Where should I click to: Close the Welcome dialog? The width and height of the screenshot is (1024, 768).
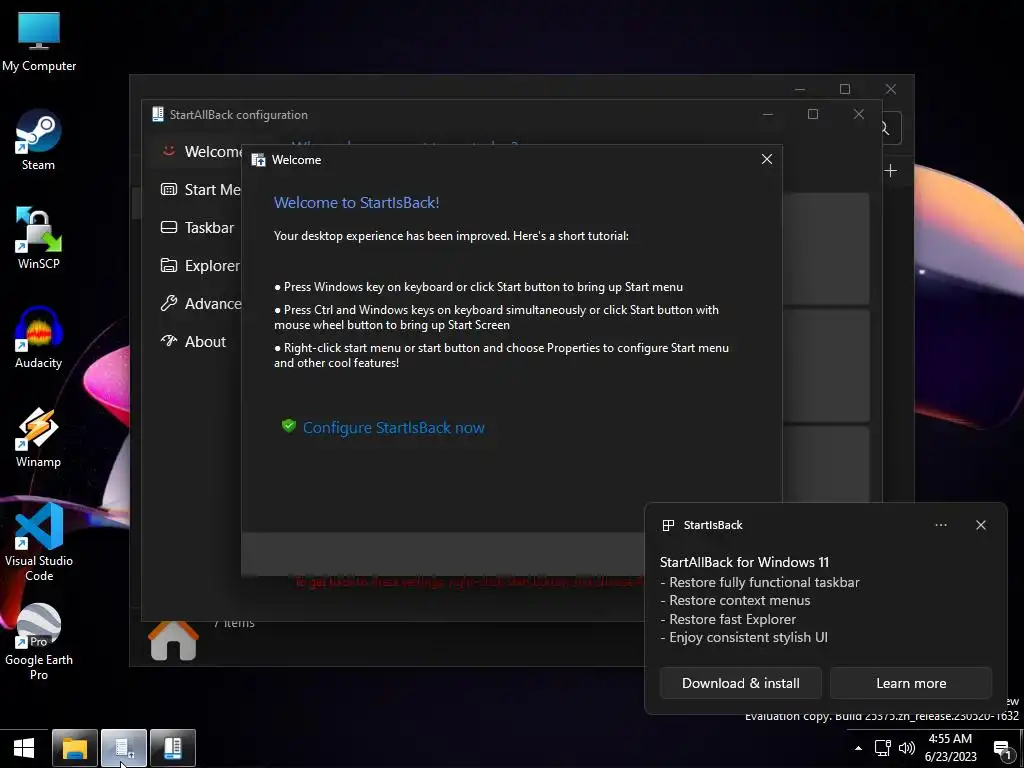coord(767,159)
